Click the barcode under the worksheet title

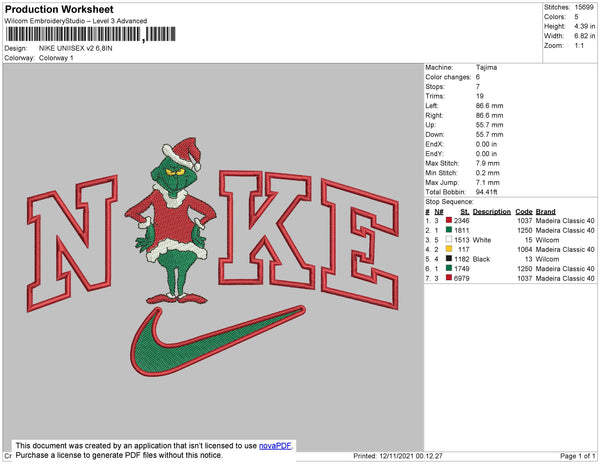click(90, 34)
